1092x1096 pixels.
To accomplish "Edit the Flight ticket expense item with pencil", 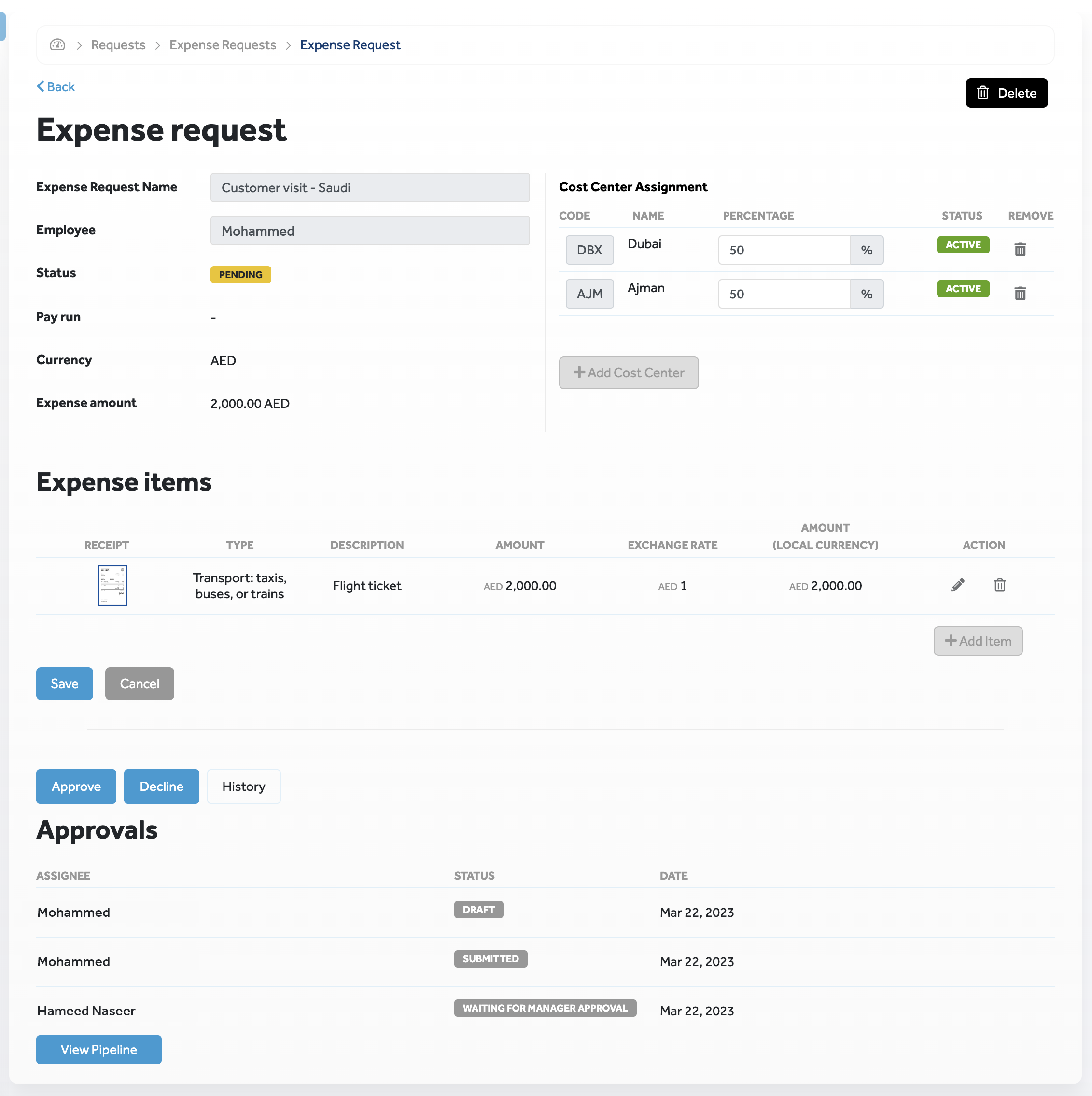I will tap(957, 585).
